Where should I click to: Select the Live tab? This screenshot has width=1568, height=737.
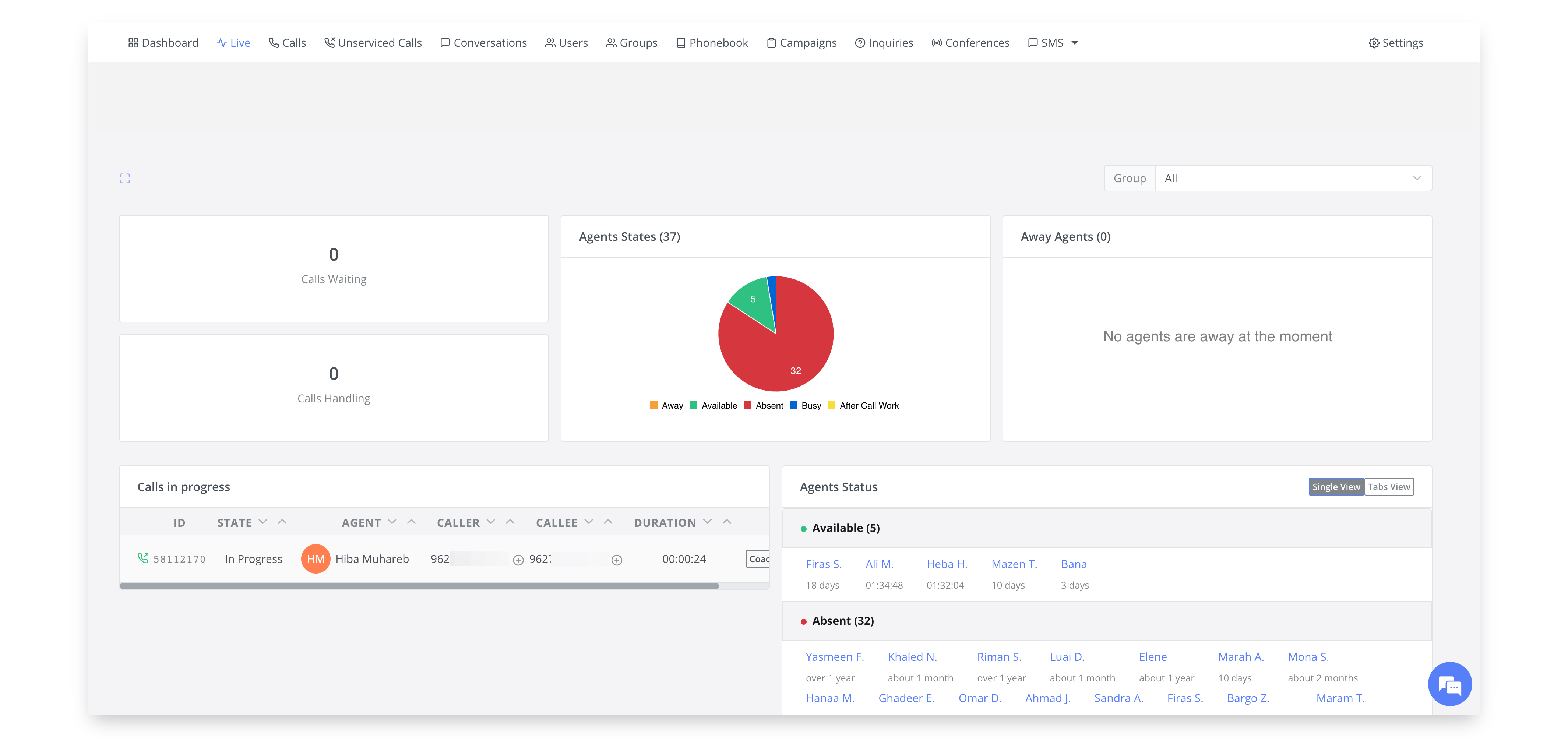[233, 43]
